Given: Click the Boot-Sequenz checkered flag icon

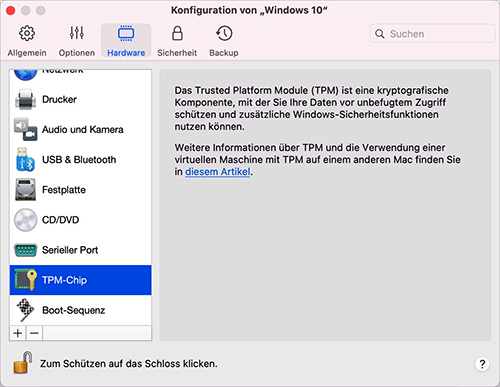Looking at the screenshot, I should coord(26,310).
